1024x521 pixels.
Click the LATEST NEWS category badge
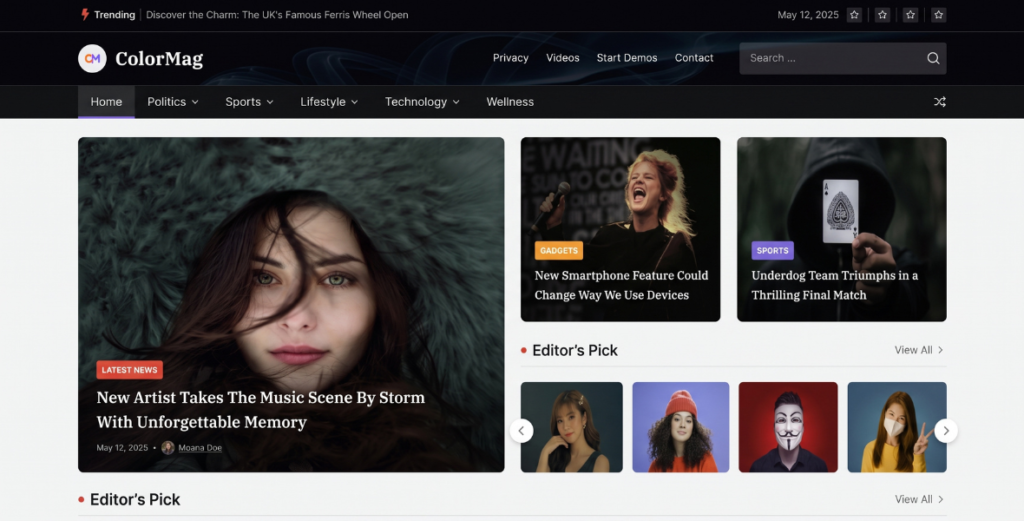click(129, 370)
